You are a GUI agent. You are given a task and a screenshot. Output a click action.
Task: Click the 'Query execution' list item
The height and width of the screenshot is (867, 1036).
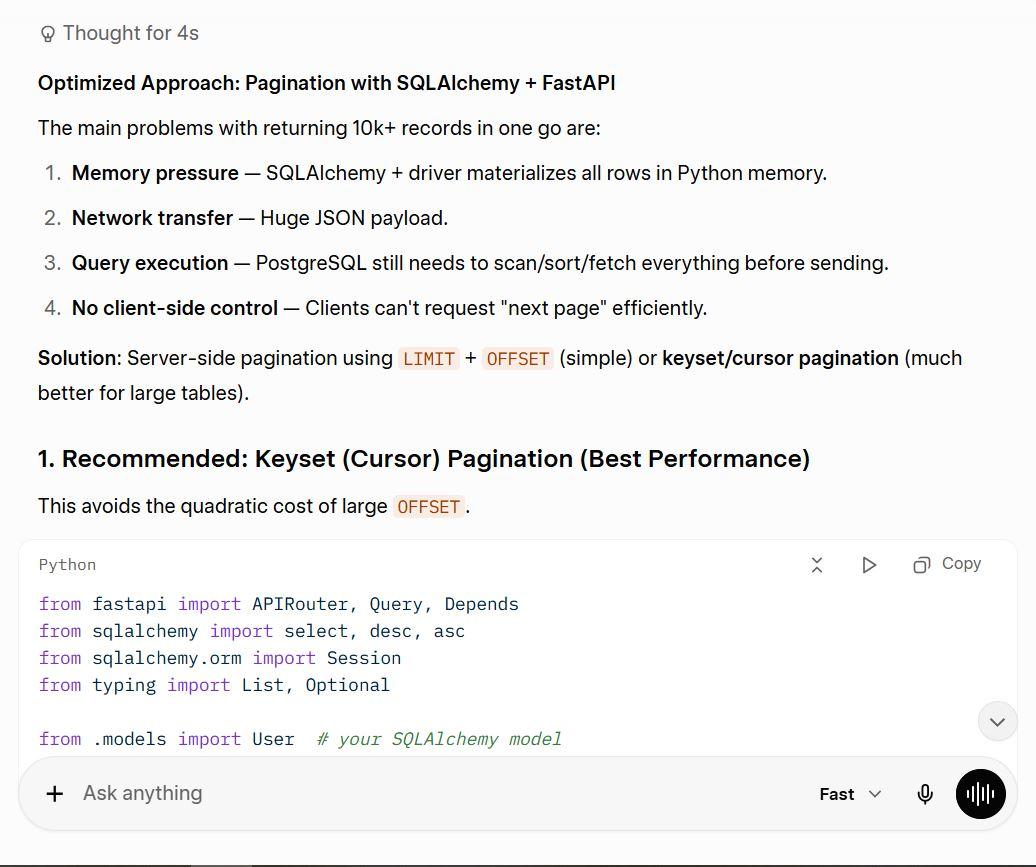pos(480,263)
